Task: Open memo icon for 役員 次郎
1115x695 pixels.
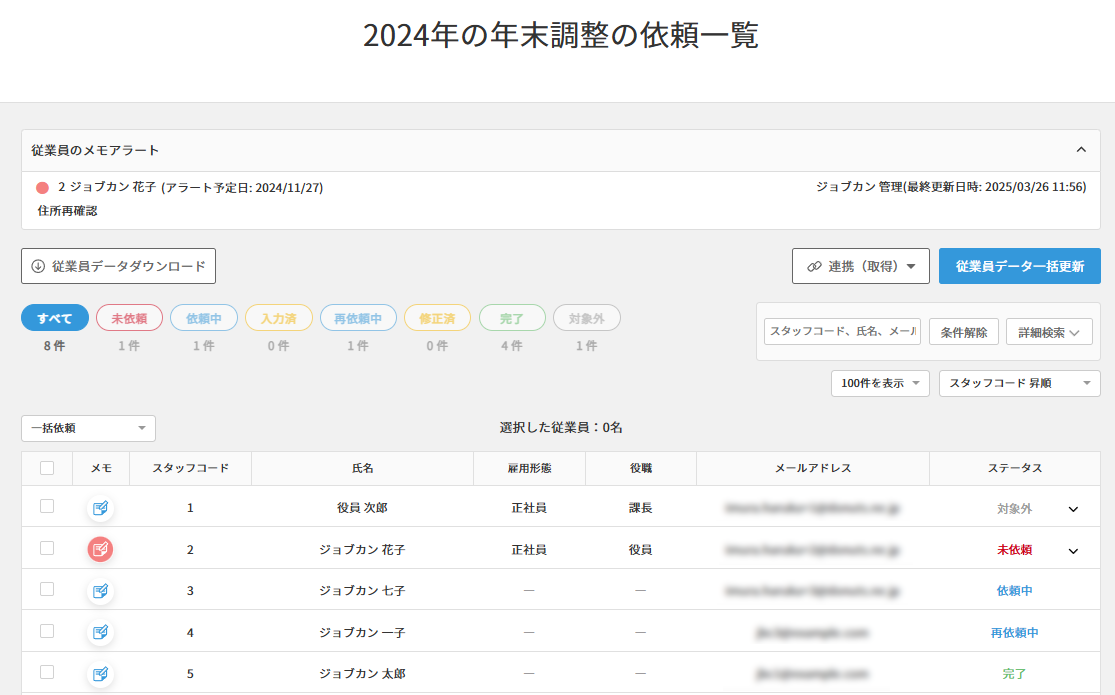Action: point(100,508)
